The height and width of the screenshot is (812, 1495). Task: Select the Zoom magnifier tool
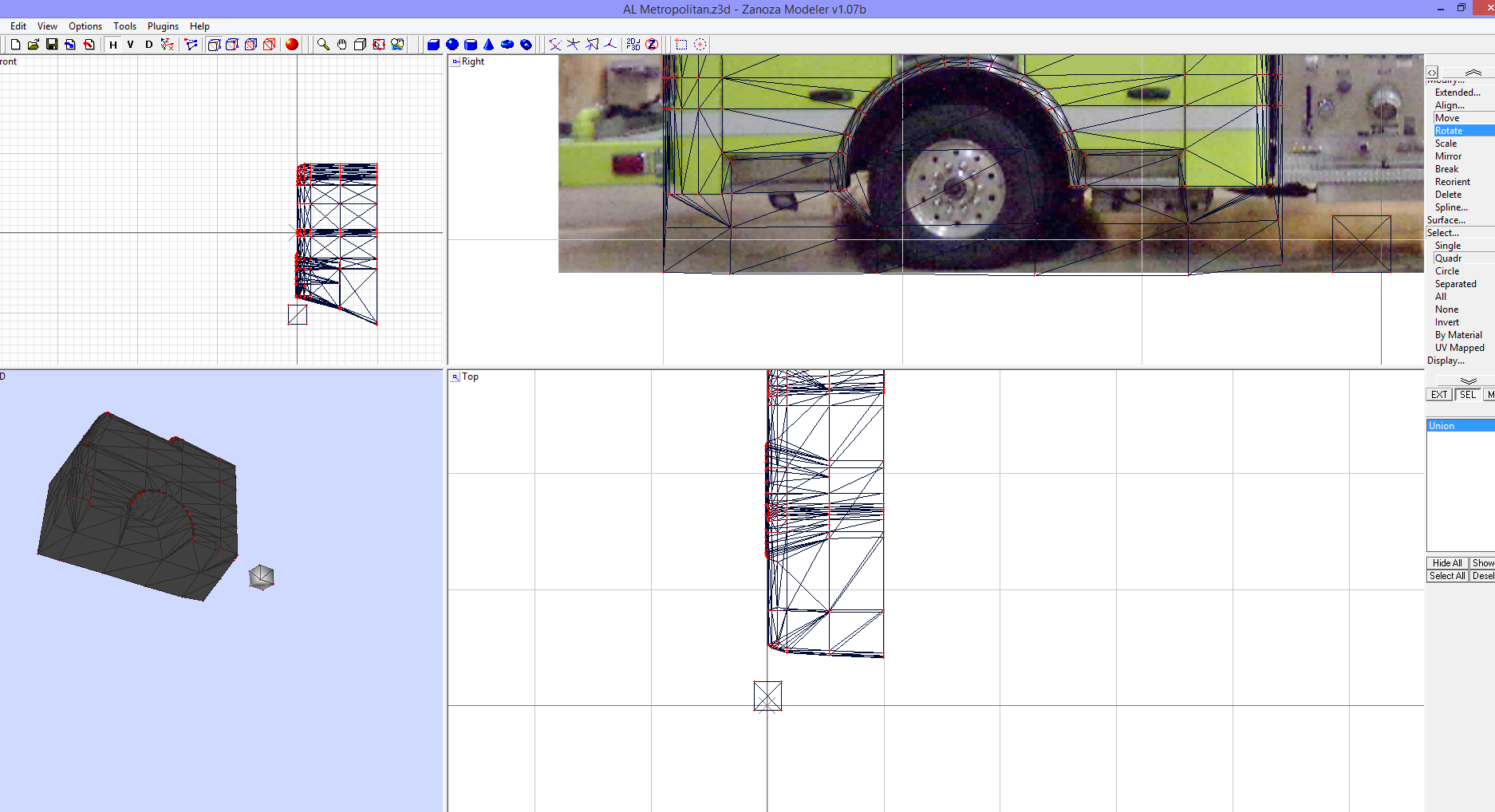pos(323,45)
